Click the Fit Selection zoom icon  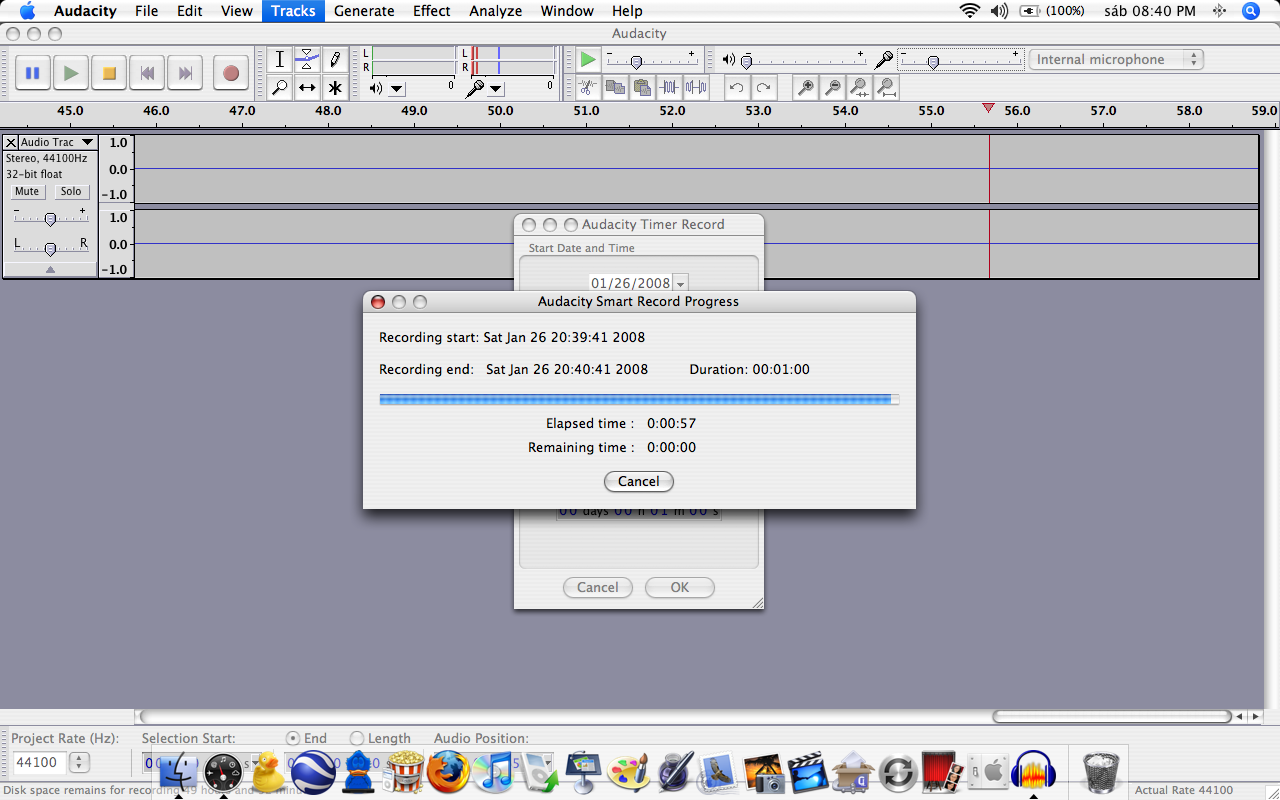859,87
